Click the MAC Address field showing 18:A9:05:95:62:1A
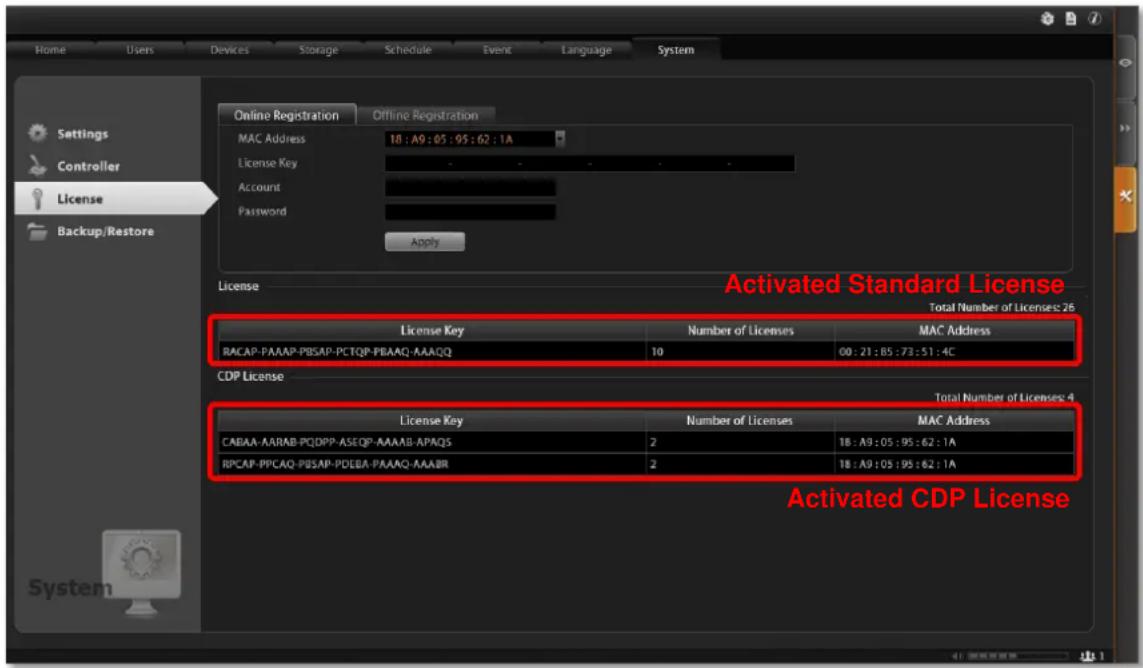 470,139
